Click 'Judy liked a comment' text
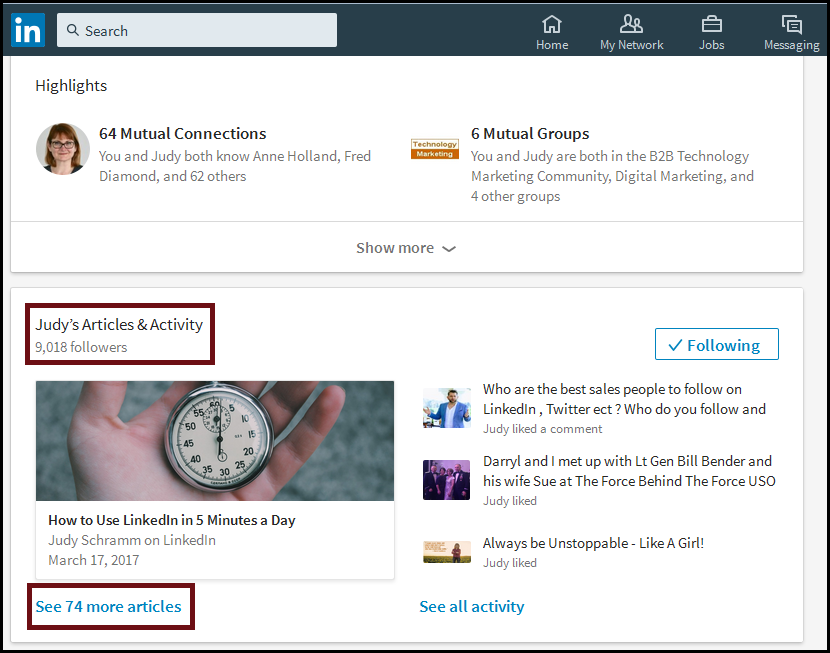Viewport: 830px width, 653px height. tap(543, 429)
